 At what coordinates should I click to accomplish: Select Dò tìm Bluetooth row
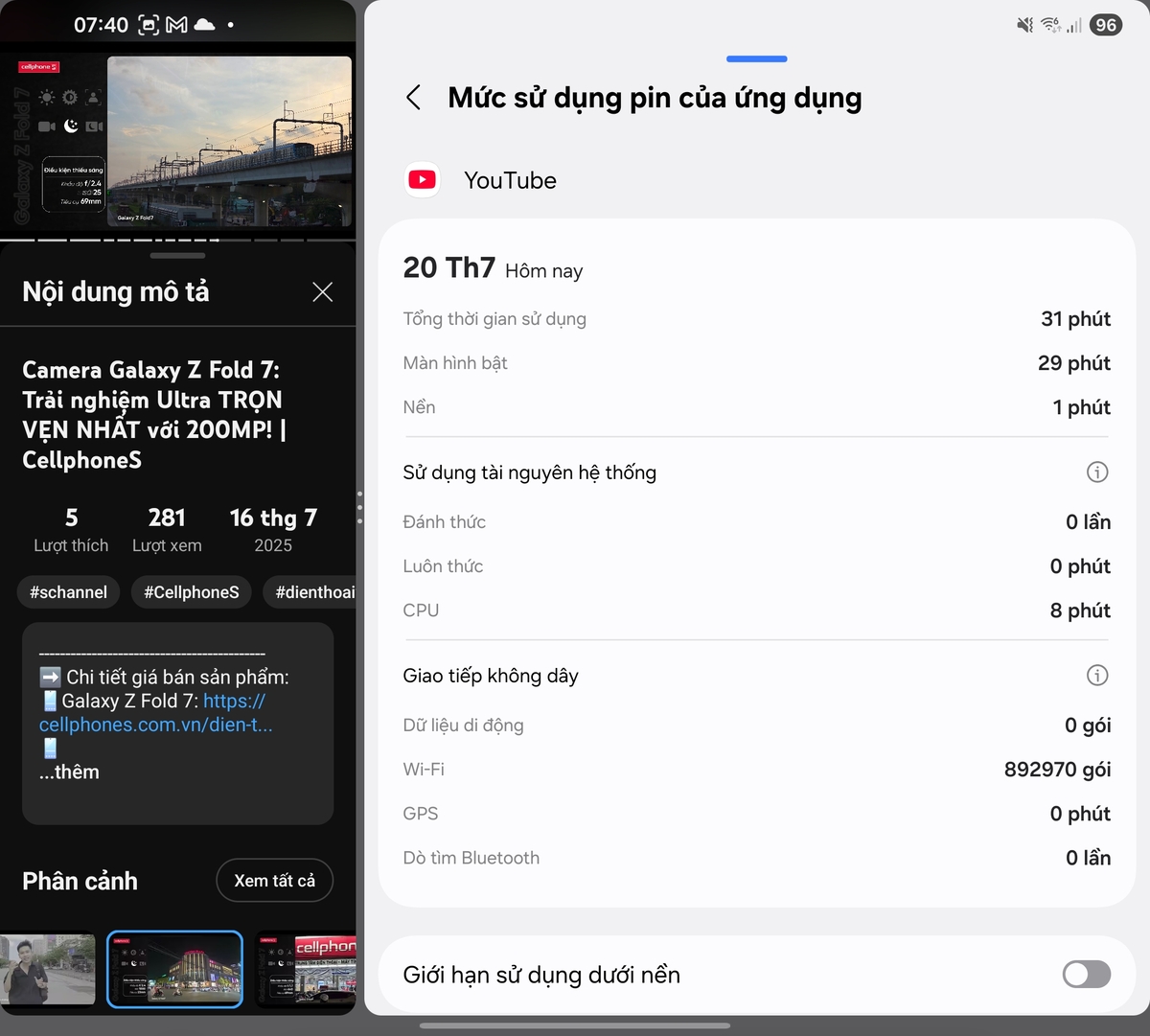pos(756,858)
